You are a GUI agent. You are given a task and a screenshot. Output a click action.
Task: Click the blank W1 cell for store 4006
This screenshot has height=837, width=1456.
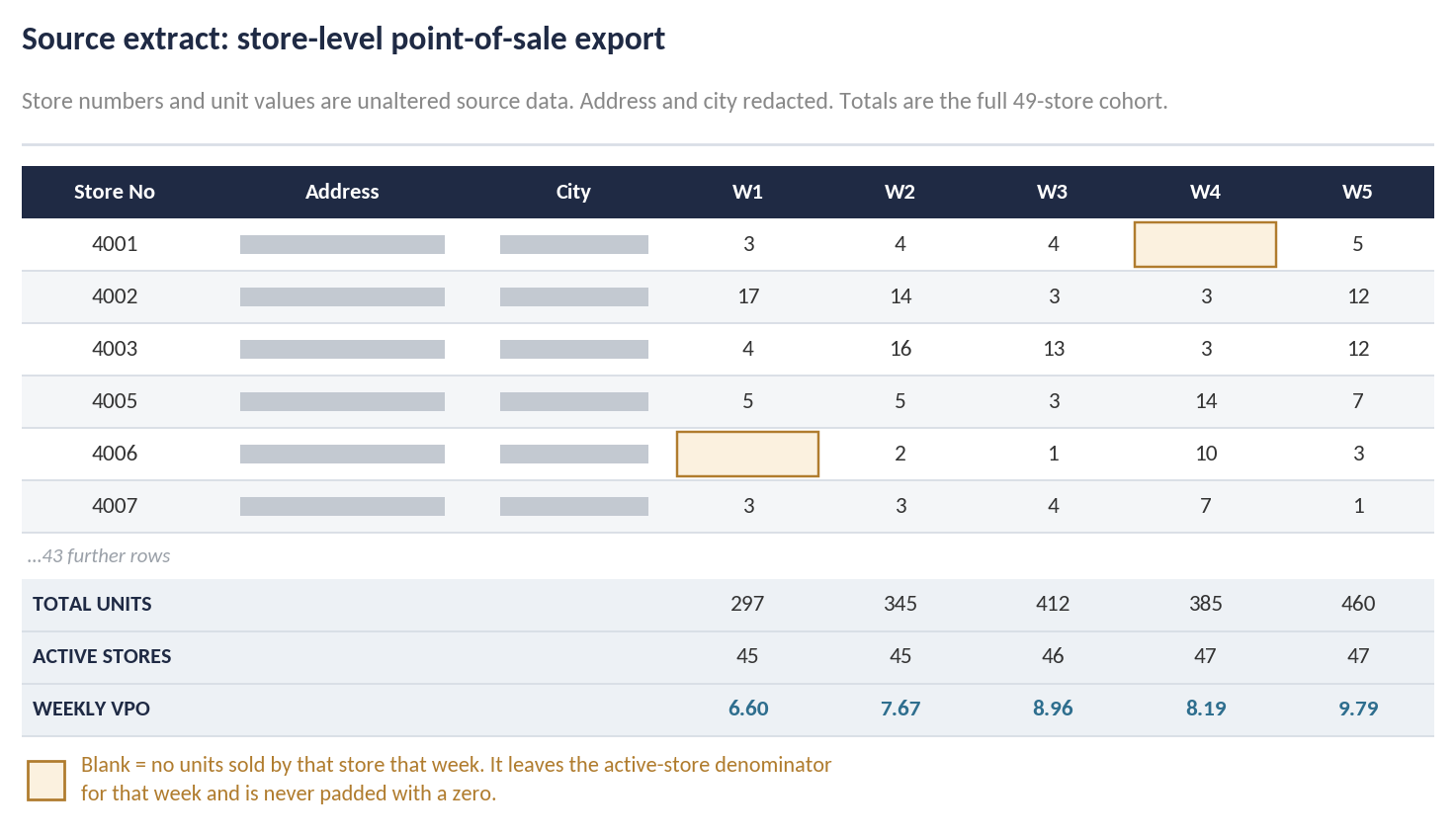coord(747,454)
